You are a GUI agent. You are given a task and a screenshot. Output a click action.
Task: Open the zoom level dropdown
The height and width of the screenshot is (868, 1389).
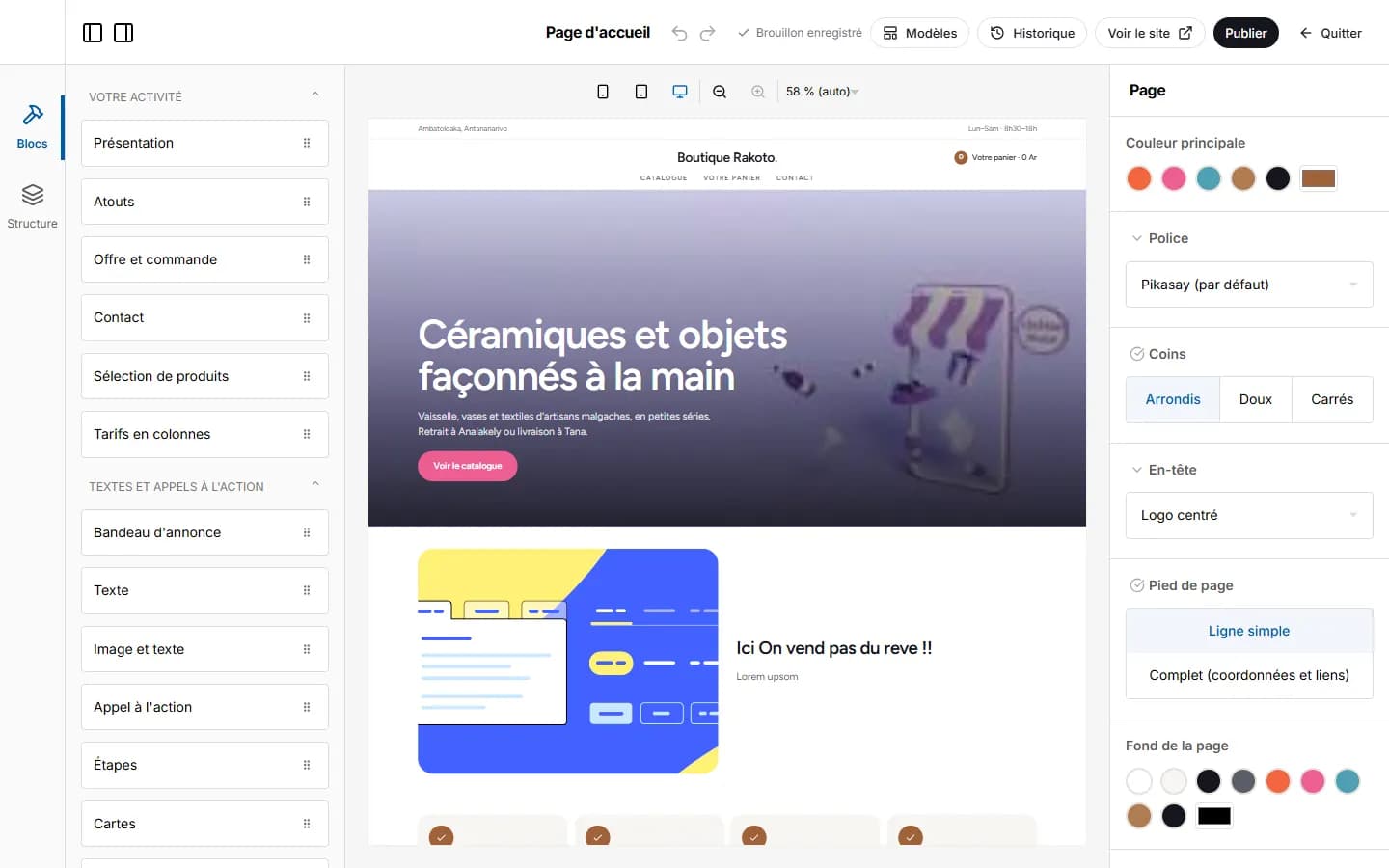click(822, 92)
